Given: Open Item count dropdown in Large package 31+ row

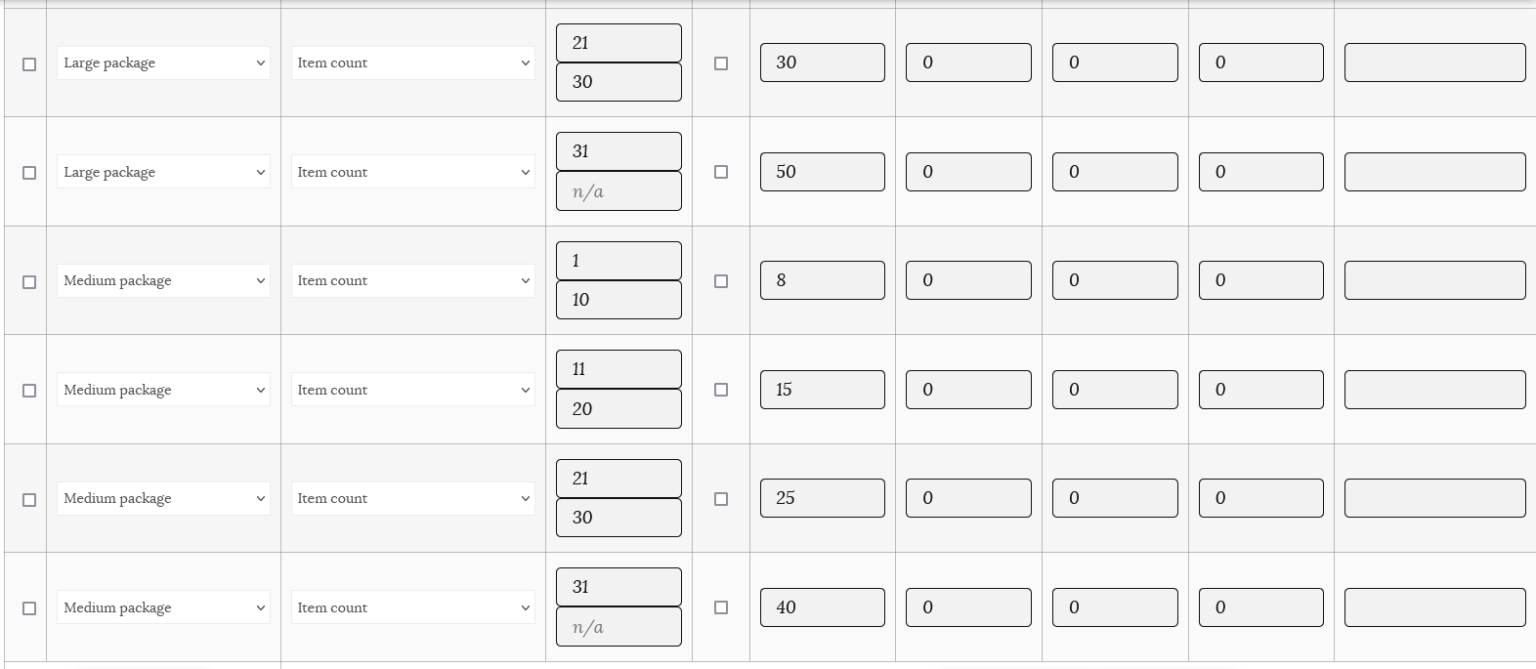Looking at the screenshot, I should (x=413, y=172).
